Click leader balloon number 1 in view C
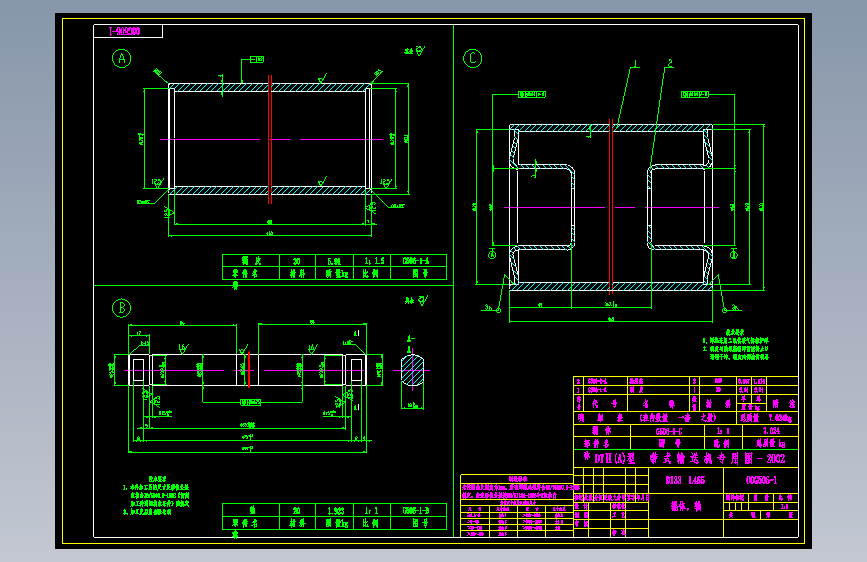This screenshot has height=562, width=867. coord(636,64)
